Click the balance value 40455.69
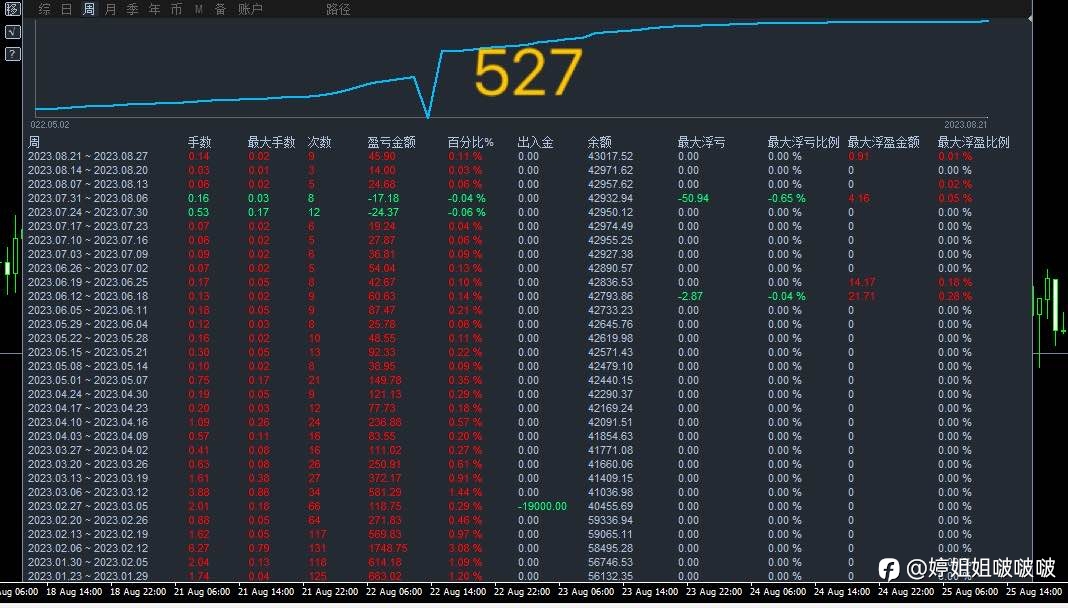The height and width of the screenshot is (608, 1068). click(x=610, y=506)
